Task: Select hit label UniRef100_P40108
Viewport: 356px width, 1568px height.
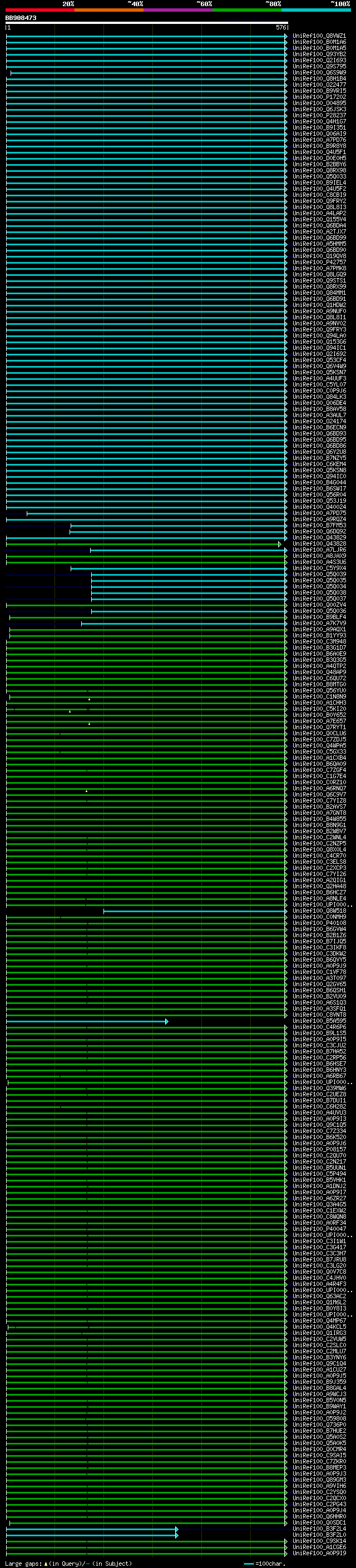Action: point(319,923)
